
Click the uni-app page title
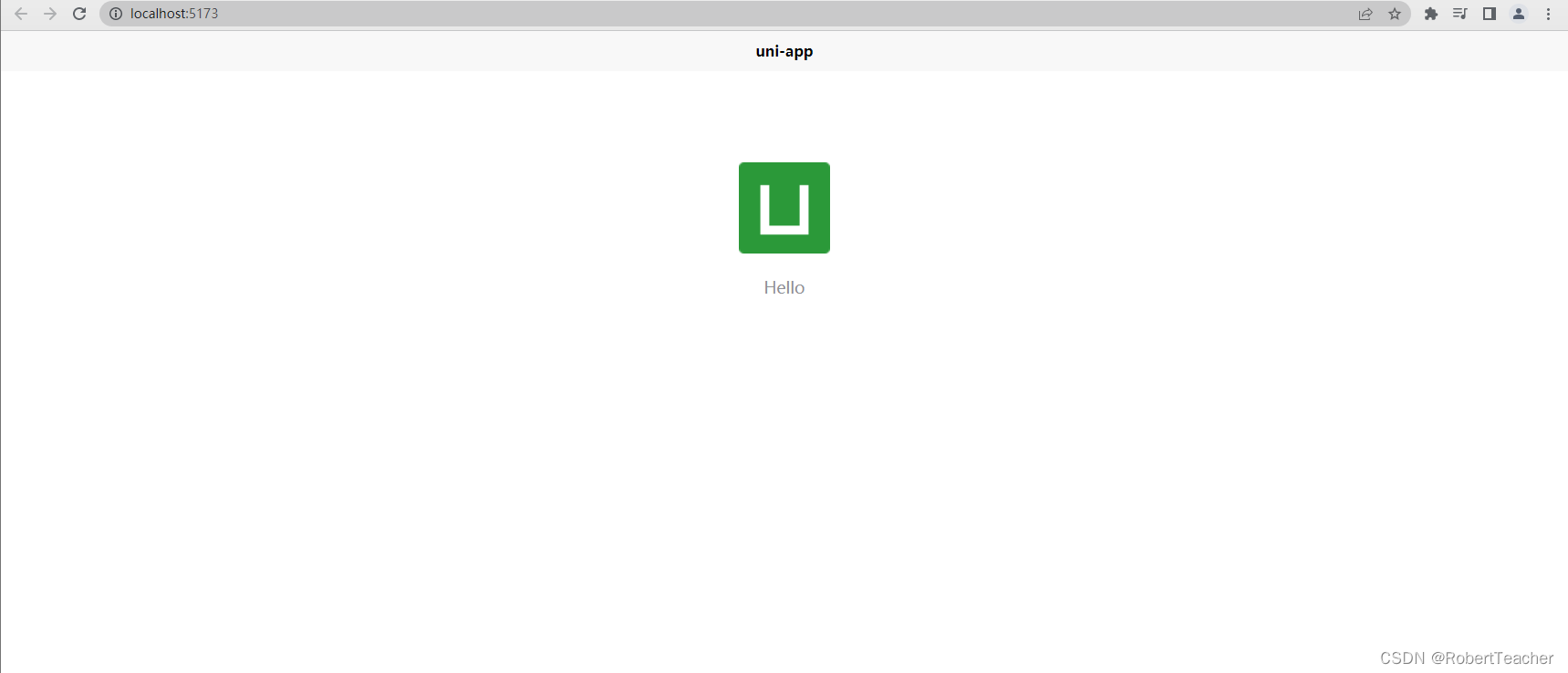784,51
